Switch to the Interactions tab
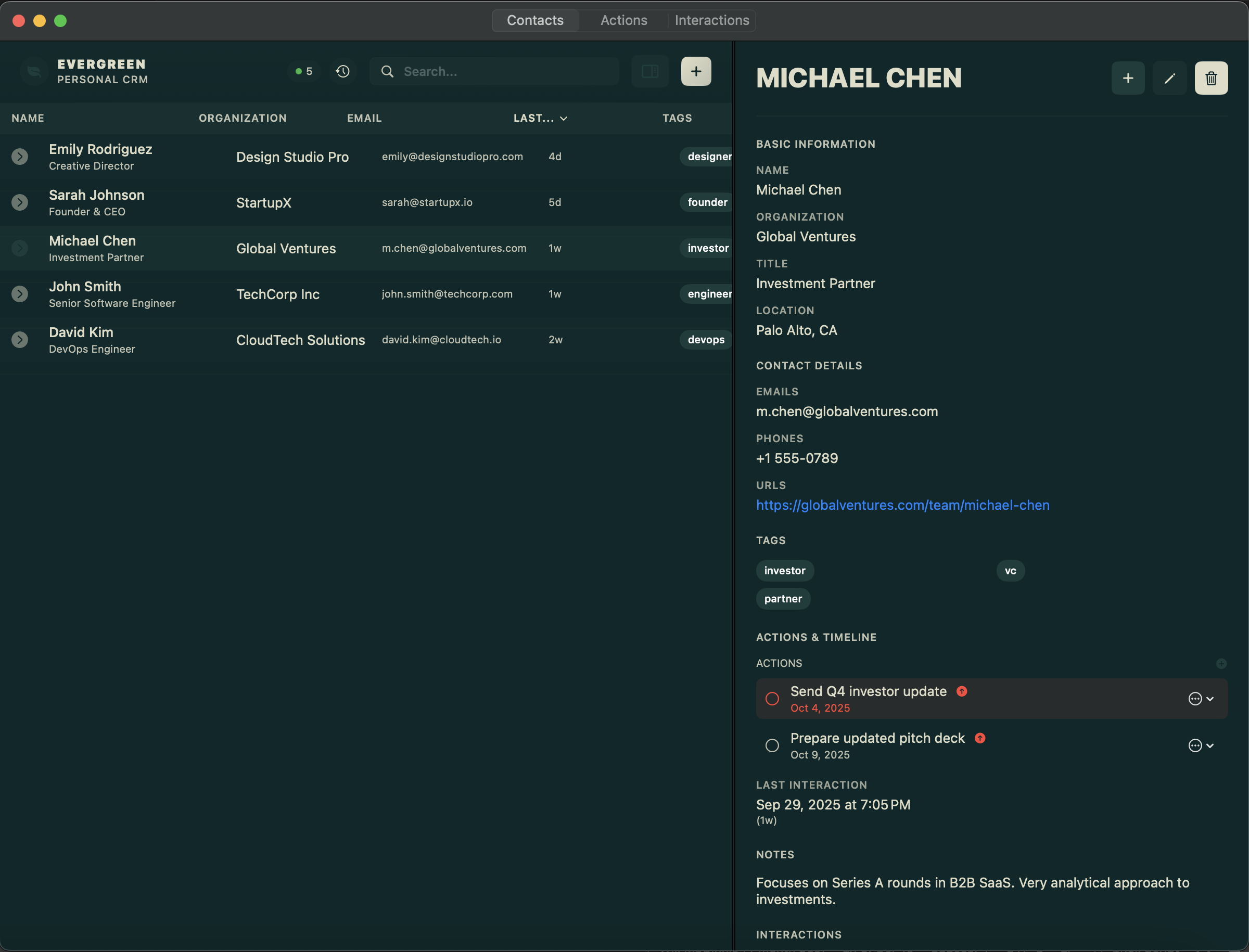 pyautogui.click(x=711, y=20)
